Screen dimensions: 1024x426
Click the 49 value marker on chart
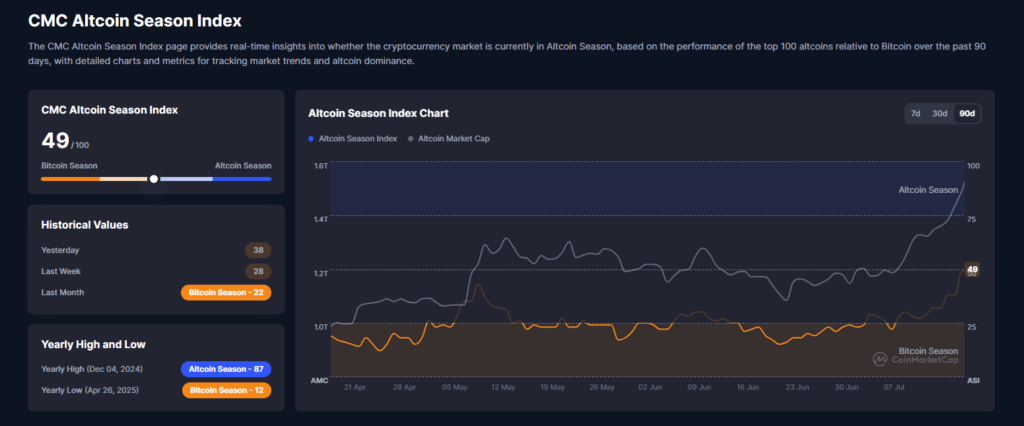[972, 269]
